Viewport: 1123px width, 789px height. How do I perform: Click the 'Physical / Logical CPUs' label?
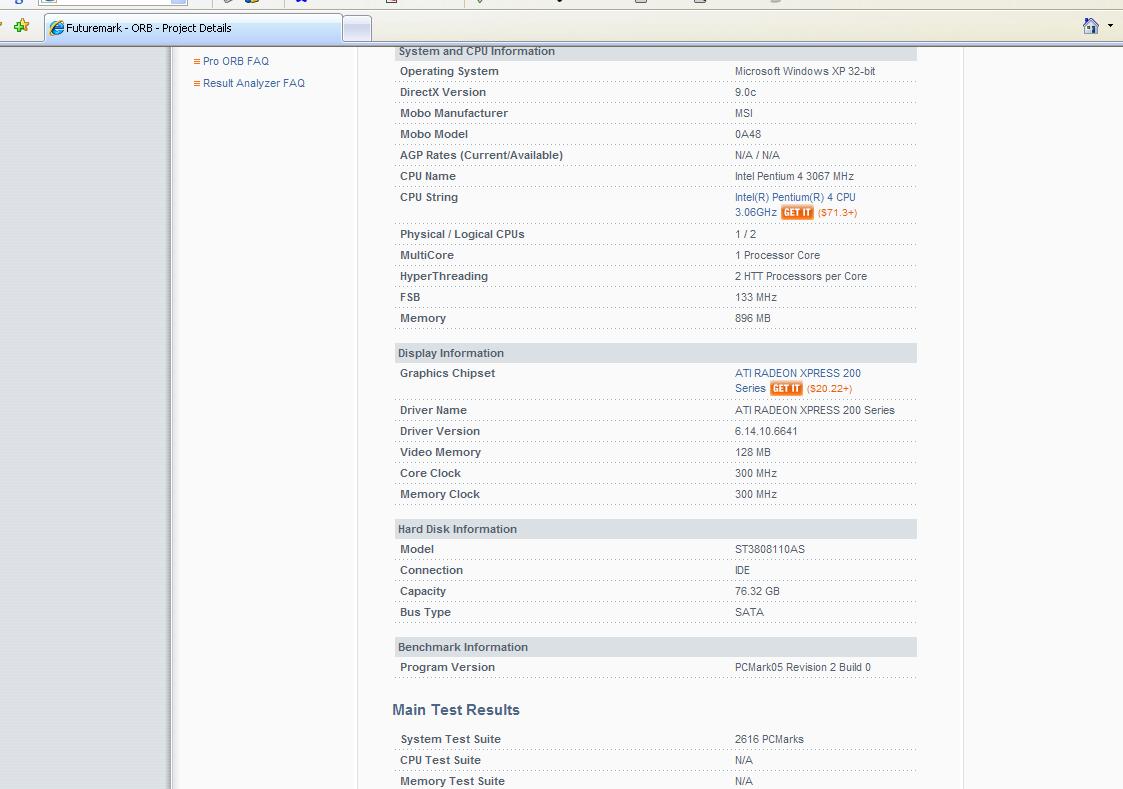point(462,234)
